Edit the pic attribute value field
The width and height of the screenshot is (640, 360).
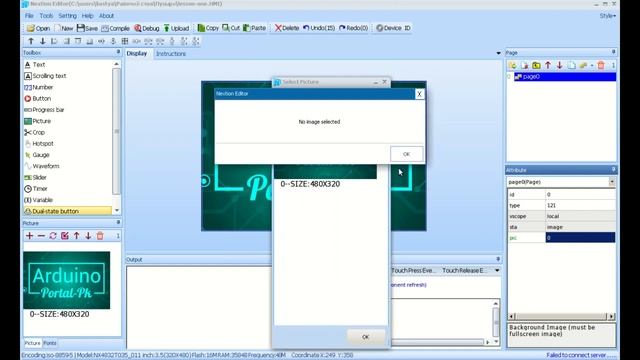[580, 238]
